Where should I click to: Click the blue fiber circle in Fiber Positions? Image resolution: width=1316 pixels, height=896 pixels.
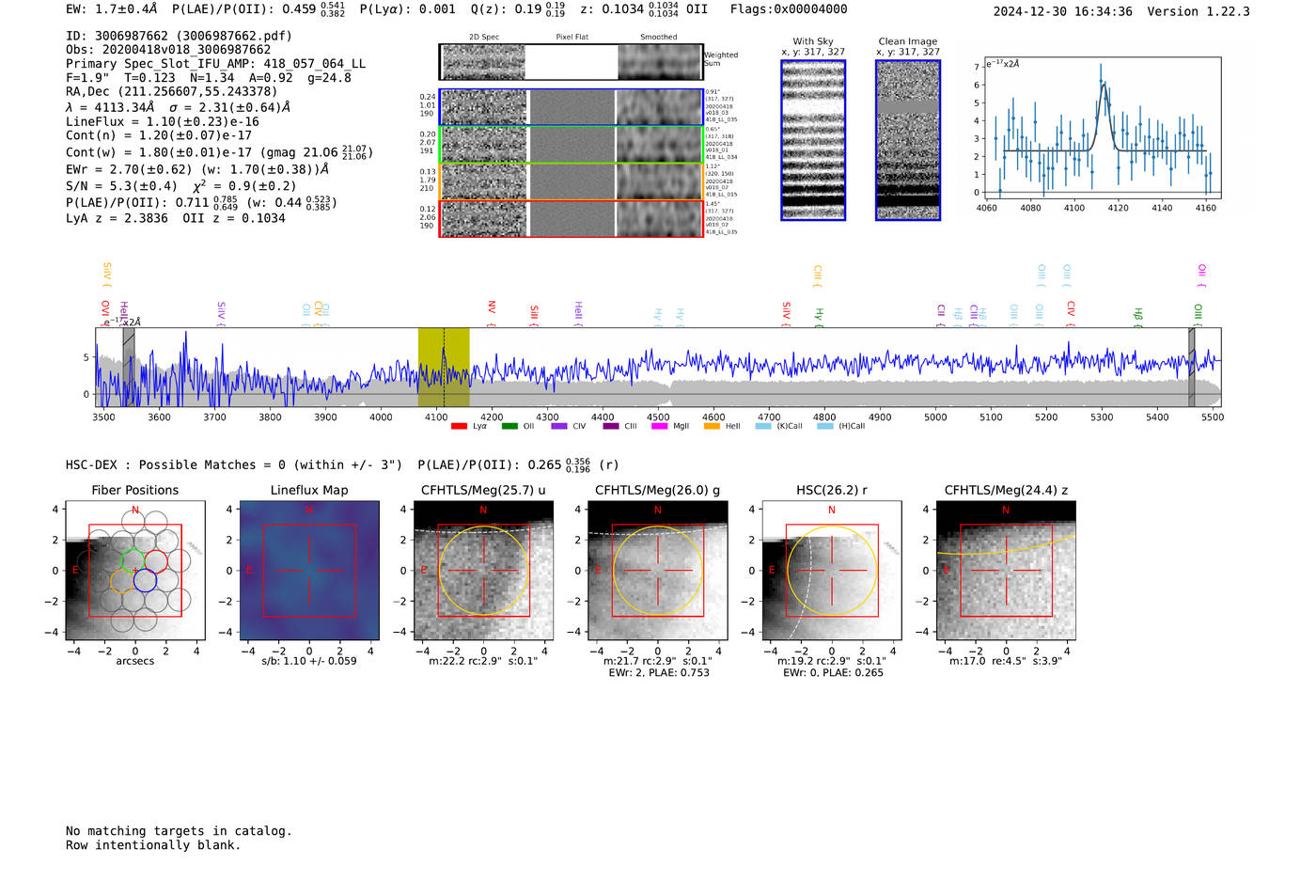tap(145, 581)
